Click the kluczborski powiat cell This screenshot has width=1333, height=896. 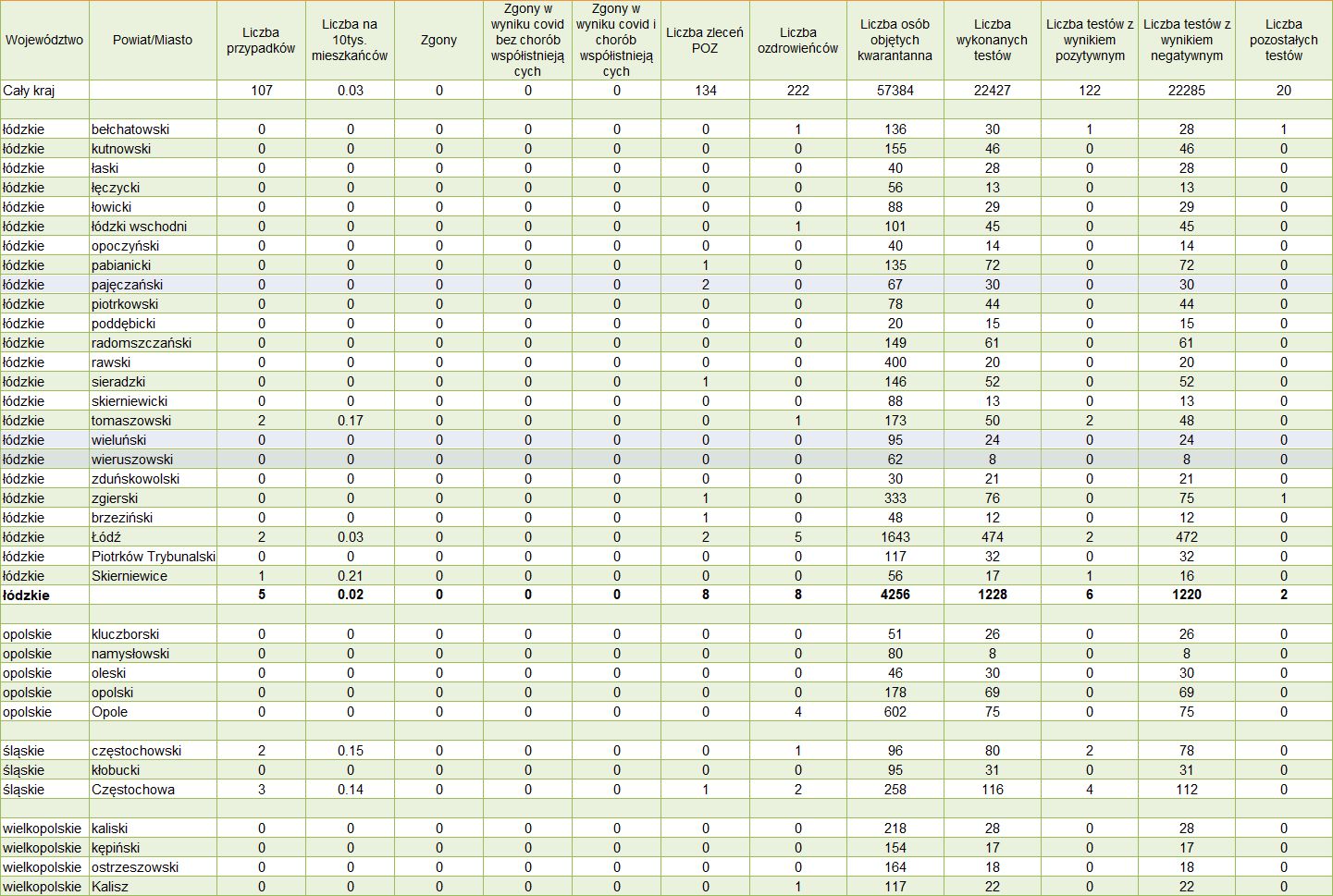click(153, 634)
